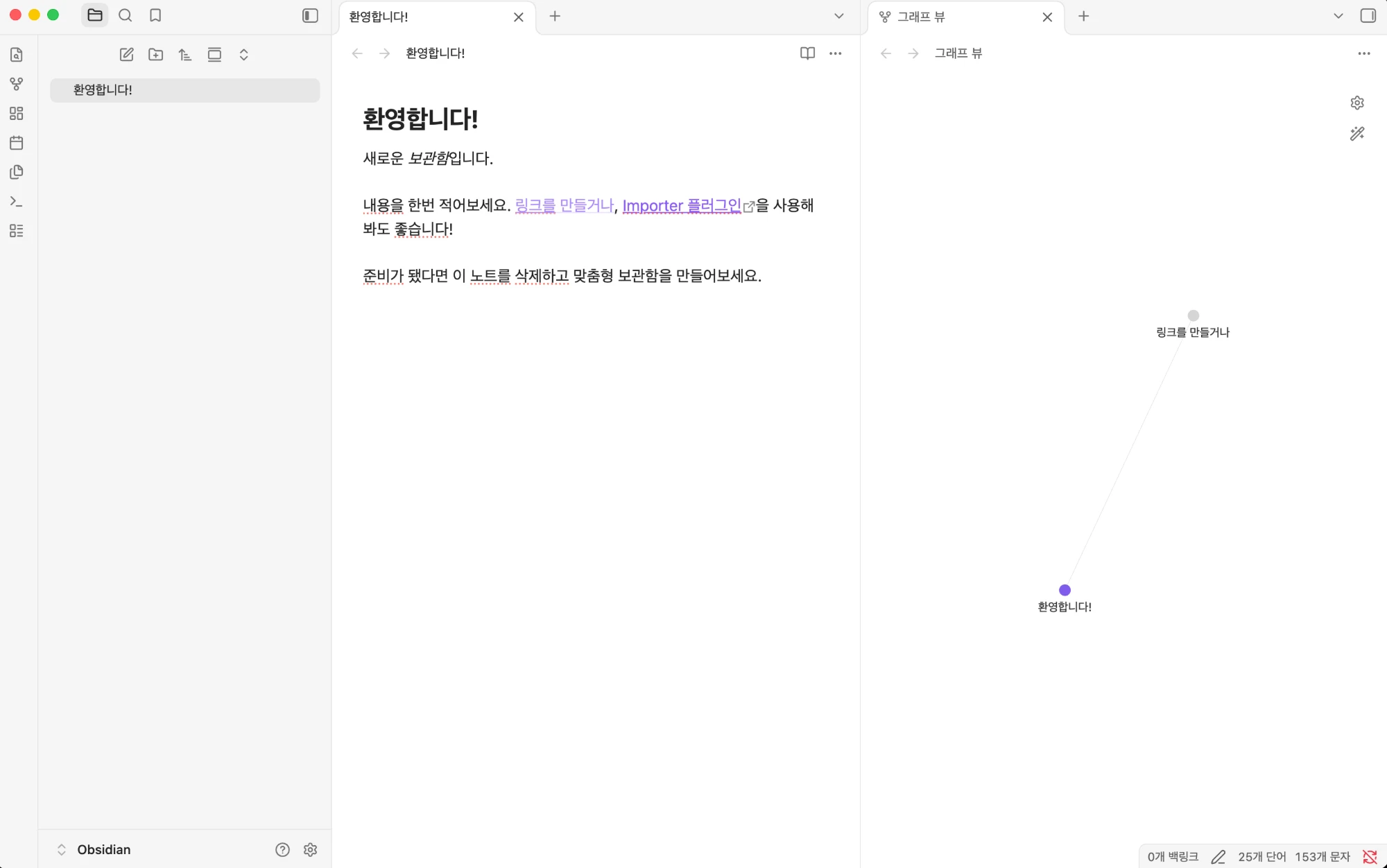Open graph view more options menu
Image resolution: width=1387 pixels, height=868 pixels.
coord(1364,53)
